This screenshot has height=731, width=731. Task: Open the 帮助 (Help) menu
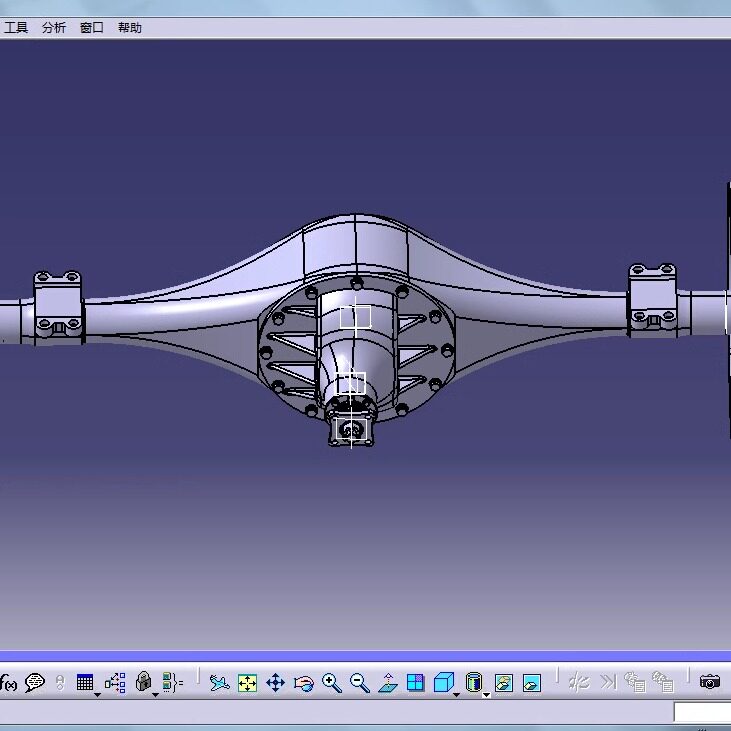[x=130, y=28]
